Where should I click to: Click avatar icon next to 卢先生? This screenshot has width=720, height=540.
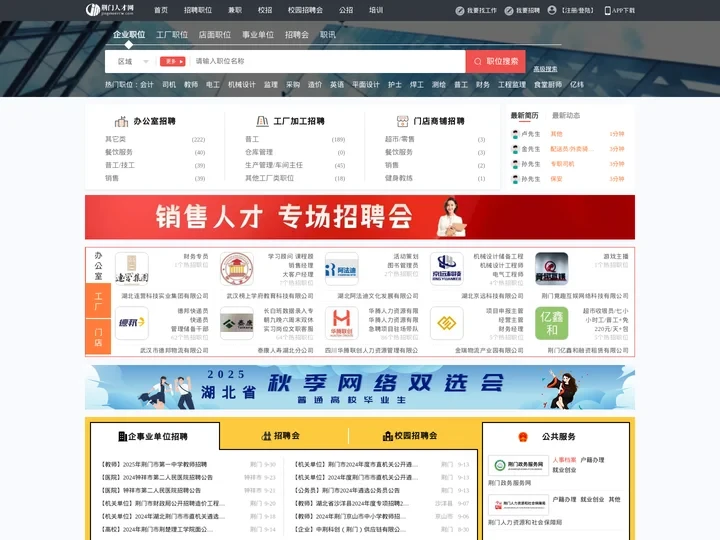point(515,134)
